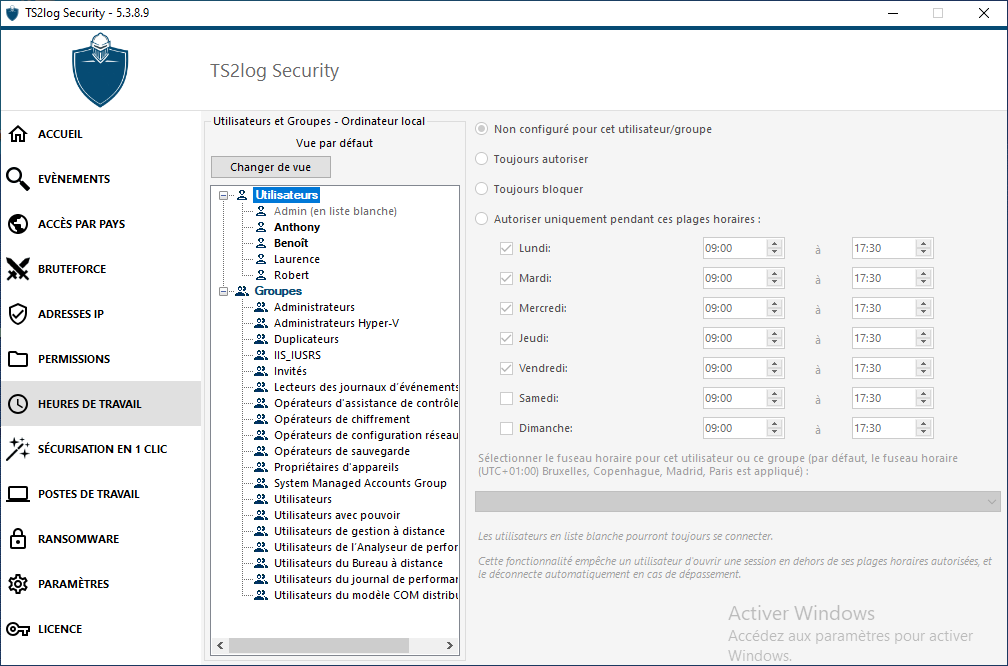Click the Changer de vue button
The width and height of the screenshot is (1008, 666).
(271, 167)
